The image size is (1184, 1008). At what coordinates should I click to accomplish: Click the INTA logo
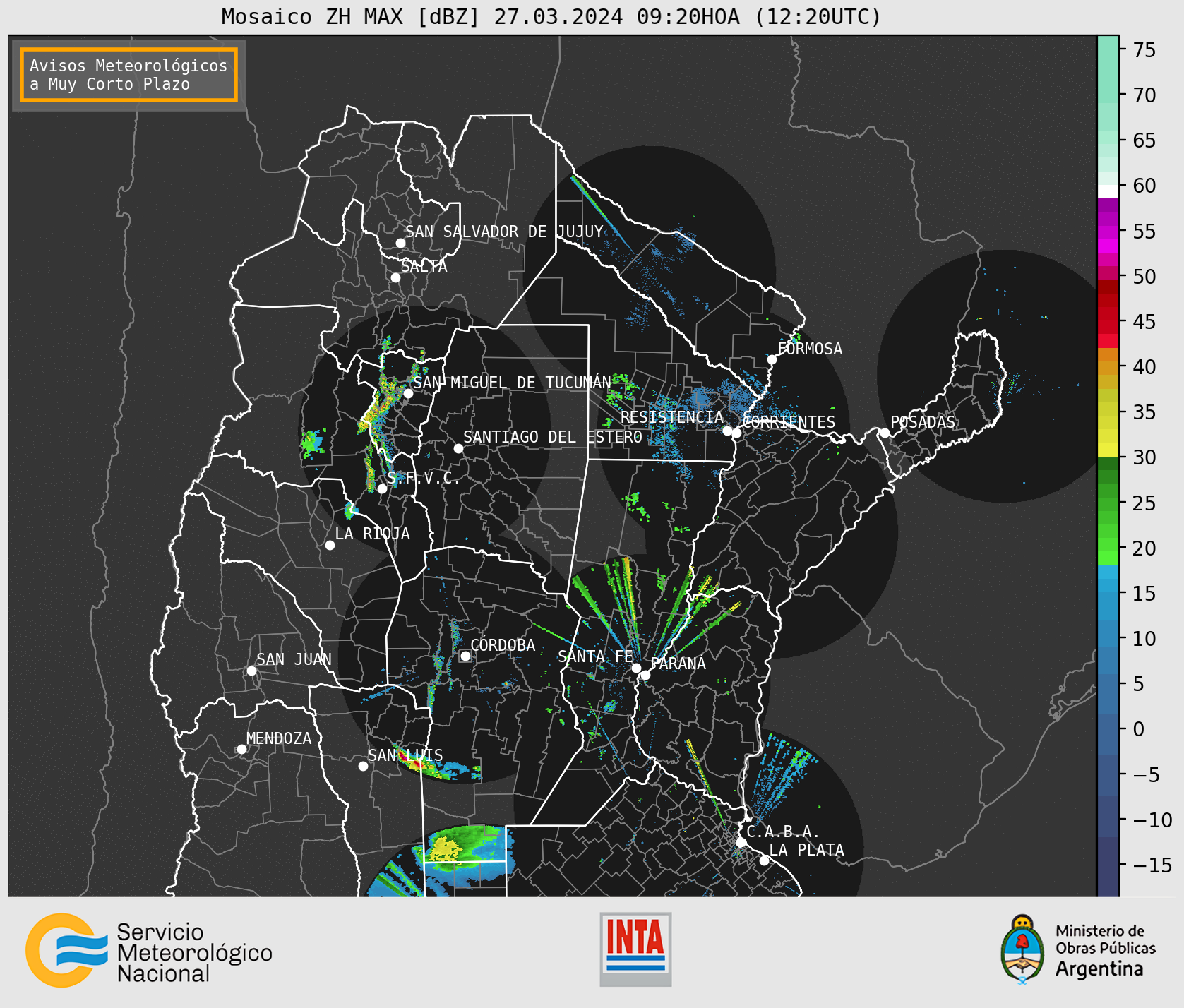(x=635, y=949)
